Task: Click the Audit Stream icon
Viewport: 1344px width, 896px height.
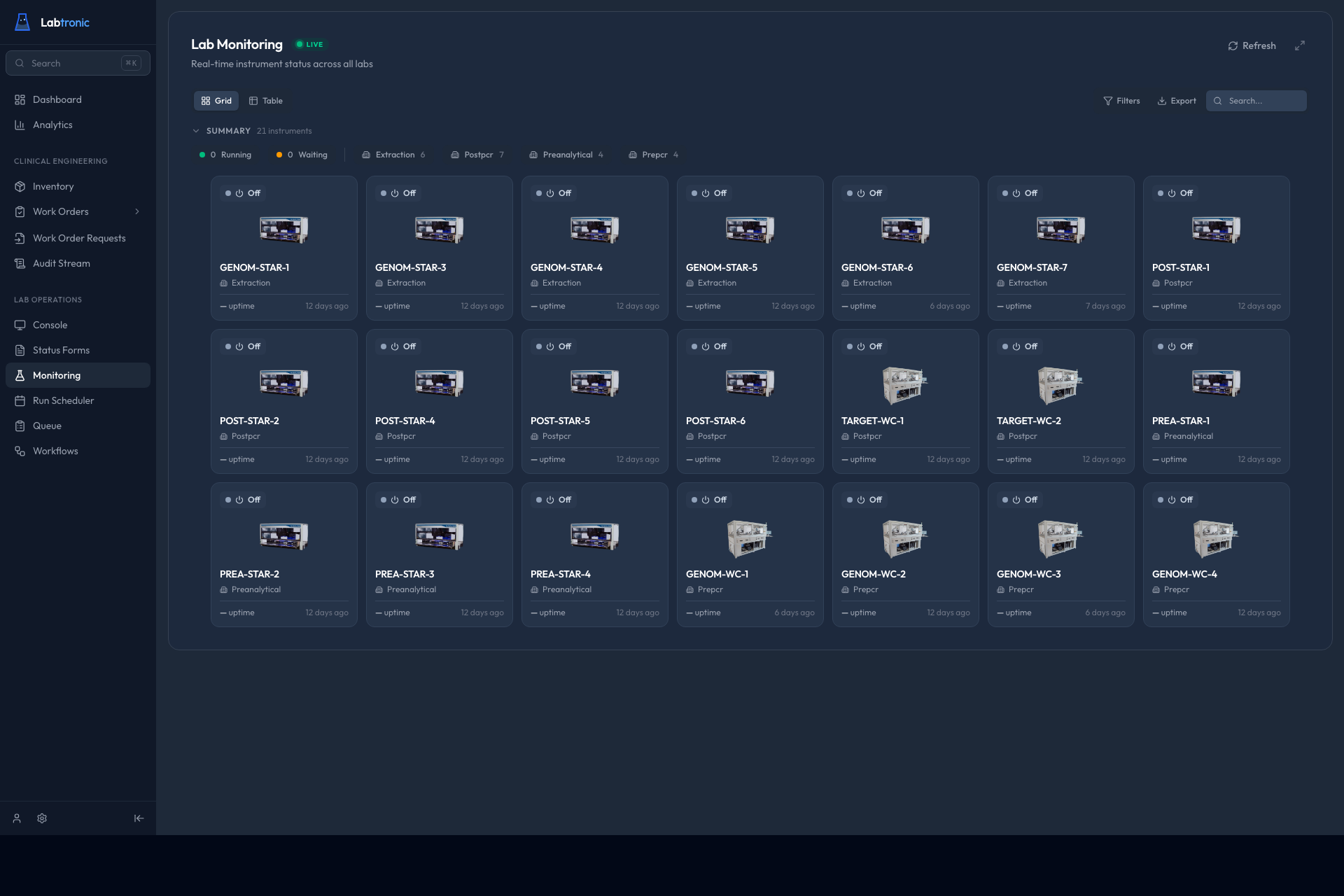Action: click(x=20, y=263)
